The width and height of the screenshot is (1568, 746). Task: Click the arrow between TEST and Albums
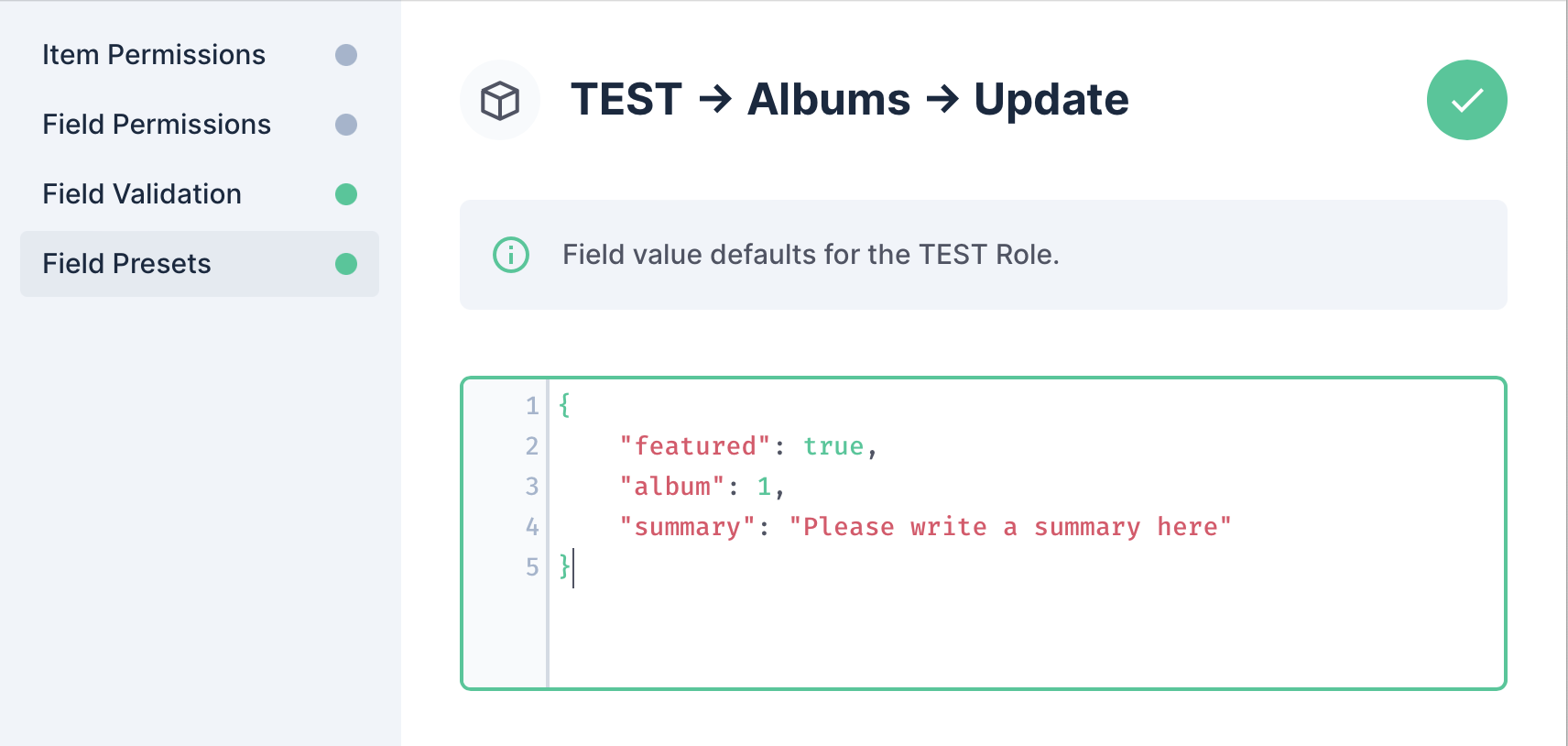click(x=715, y=99)
